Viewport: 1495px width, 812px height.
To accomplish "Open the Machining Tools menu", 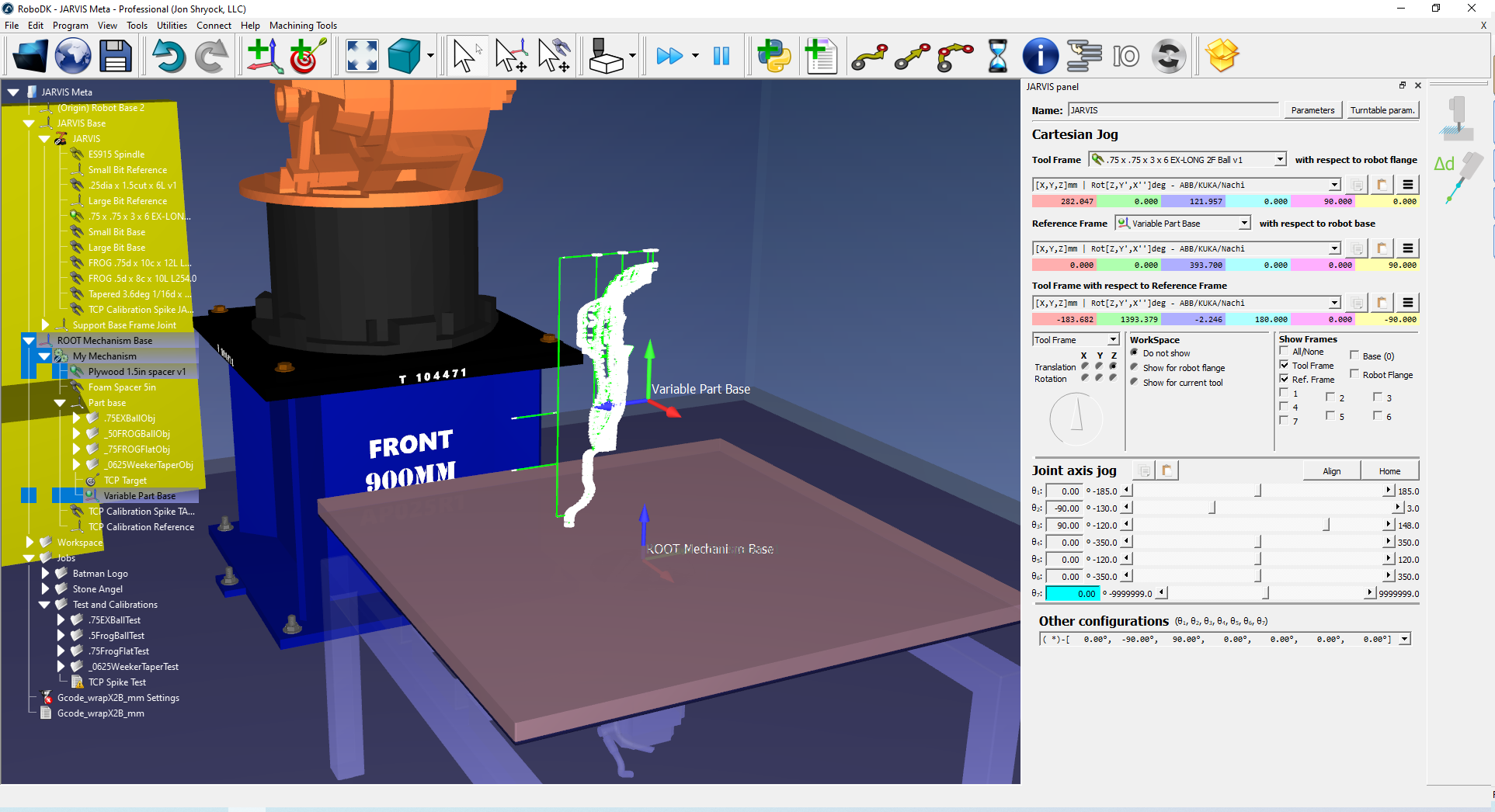I will point(303,26).
